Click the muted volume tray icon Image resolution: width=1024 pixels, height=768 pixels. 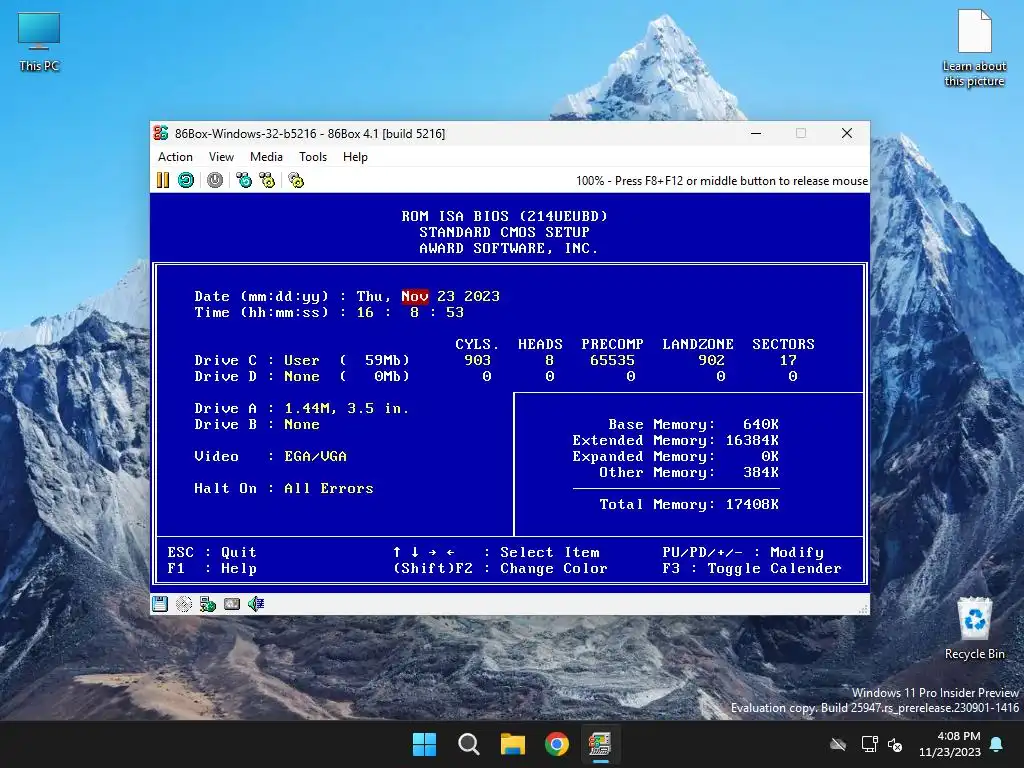(895, 744)
